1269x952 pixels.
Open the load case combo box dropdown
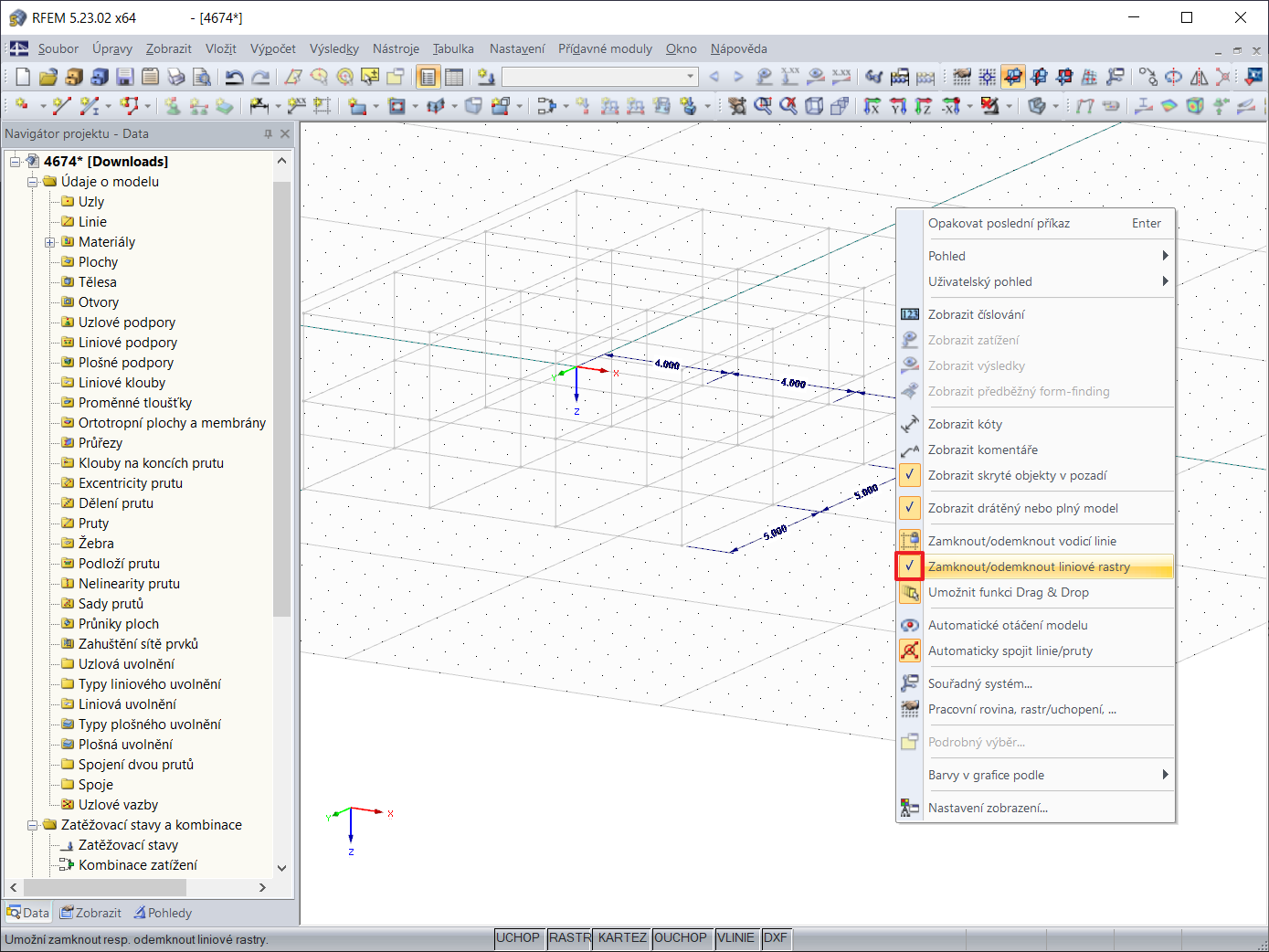[691, 78]
